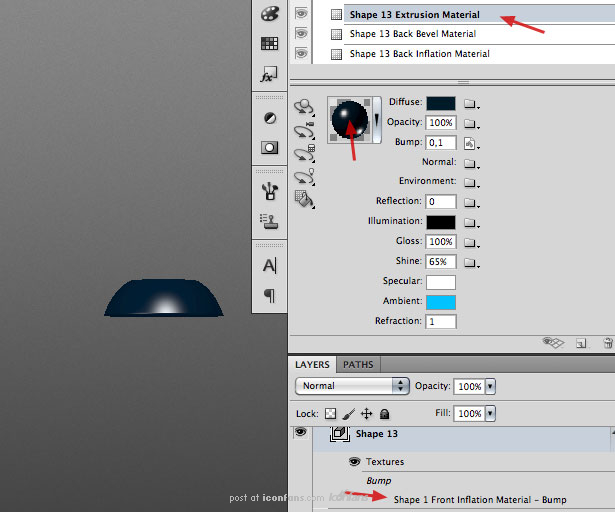Open Normal texture map folder menu

(x=471, y=163)
